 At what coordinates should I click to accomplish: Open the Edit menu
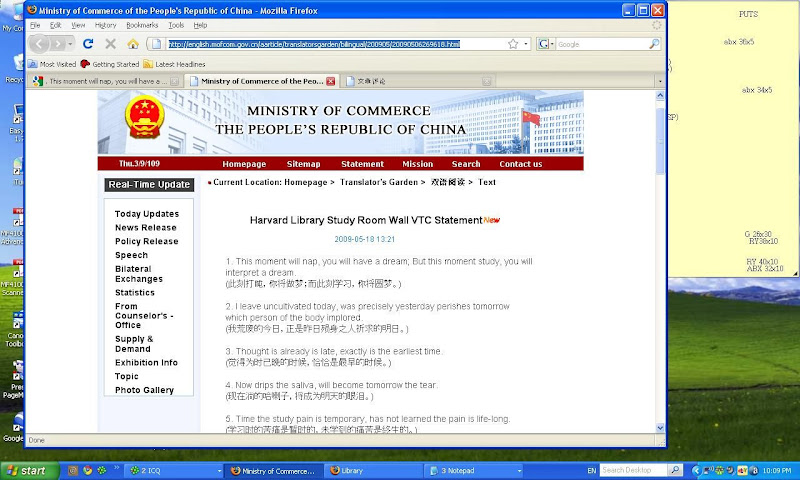55,25
